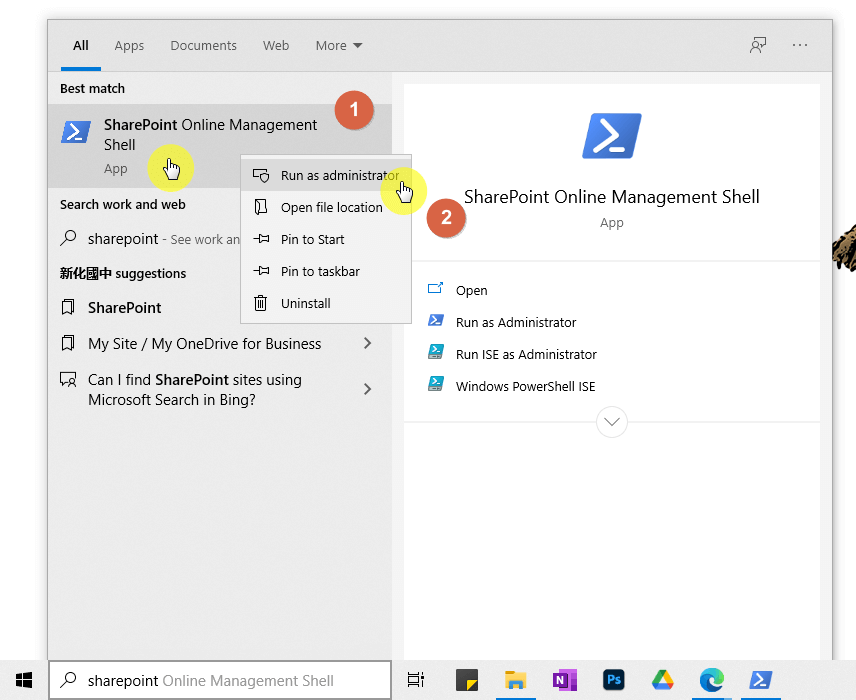Open PowerShell from the taskbar
Viewport: 856px width, 700px height.
tap(760, 680)
